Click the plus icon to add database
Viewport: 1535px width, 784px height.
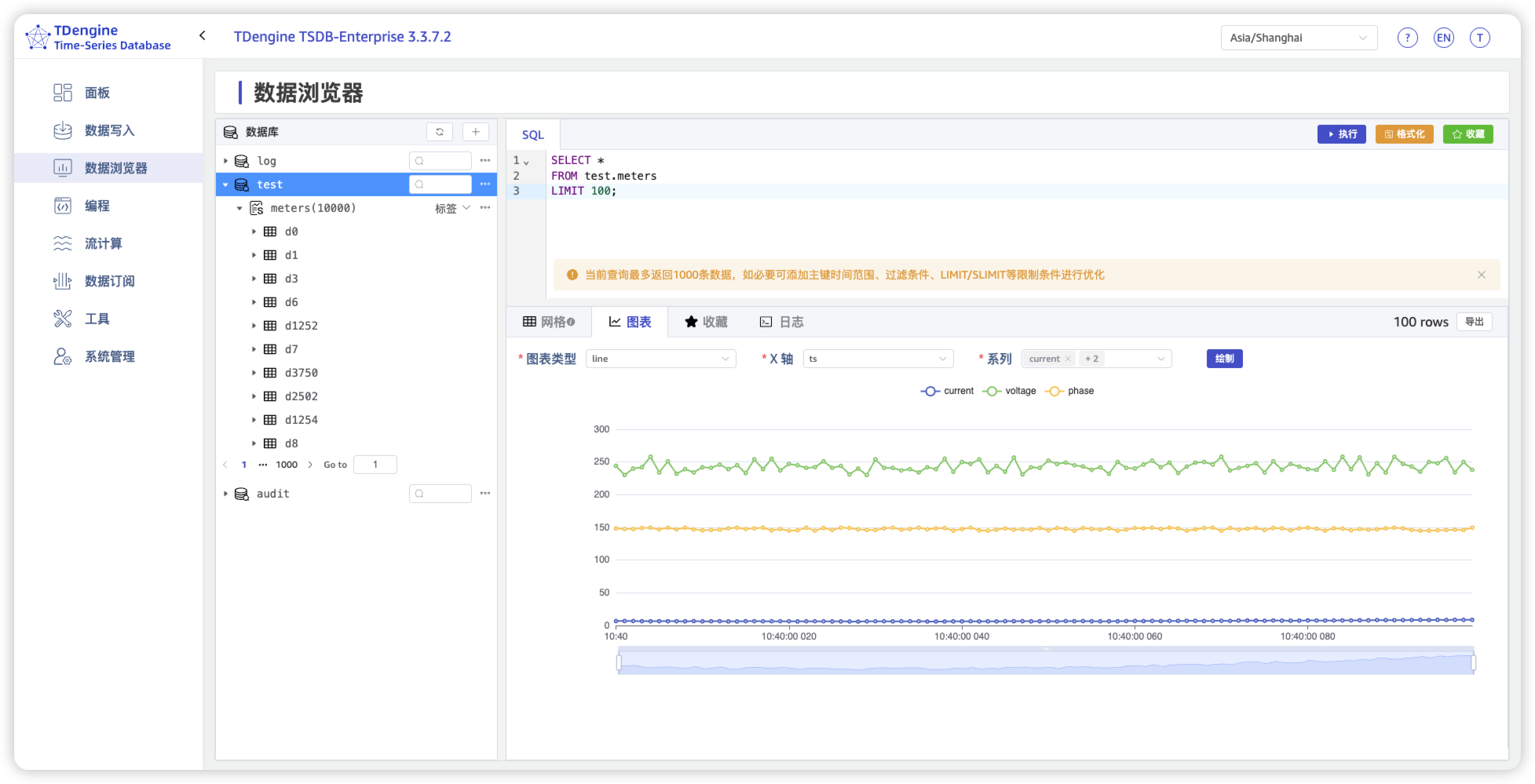[x=475, y=132]
